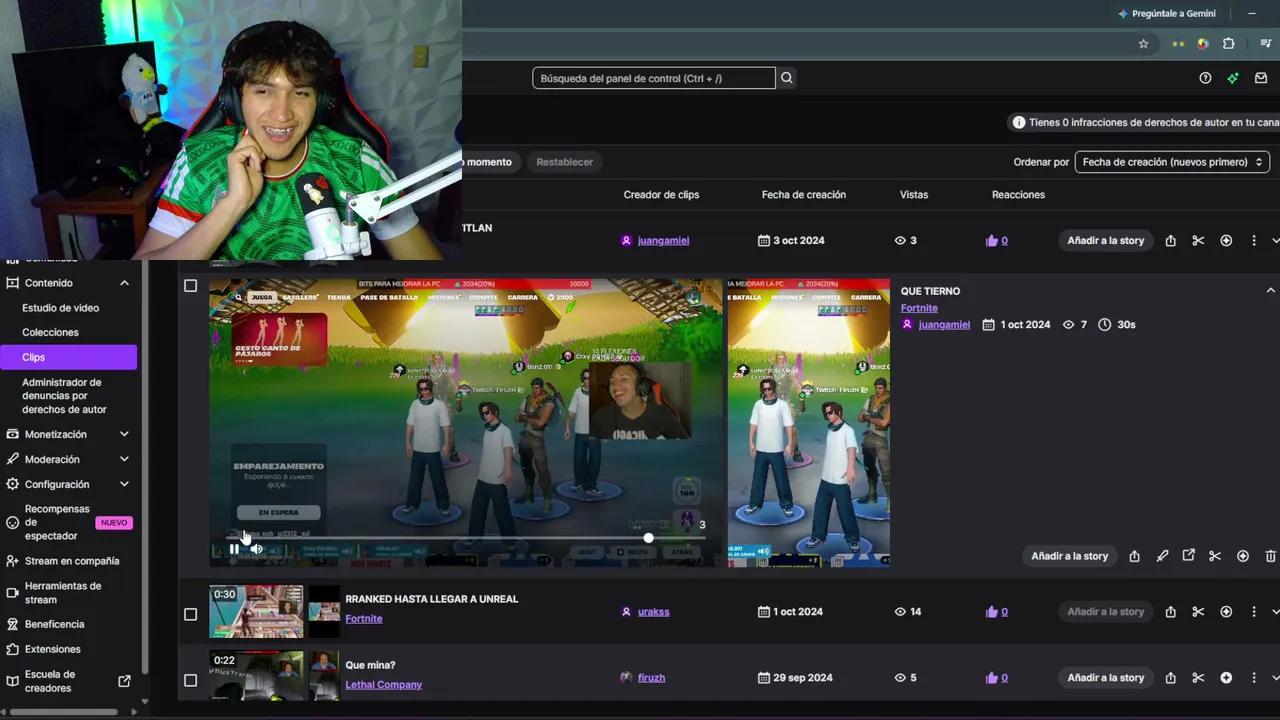1280x720 pixels.
Task: Open the help question mark icon
Action: (x=1205, y=78)
